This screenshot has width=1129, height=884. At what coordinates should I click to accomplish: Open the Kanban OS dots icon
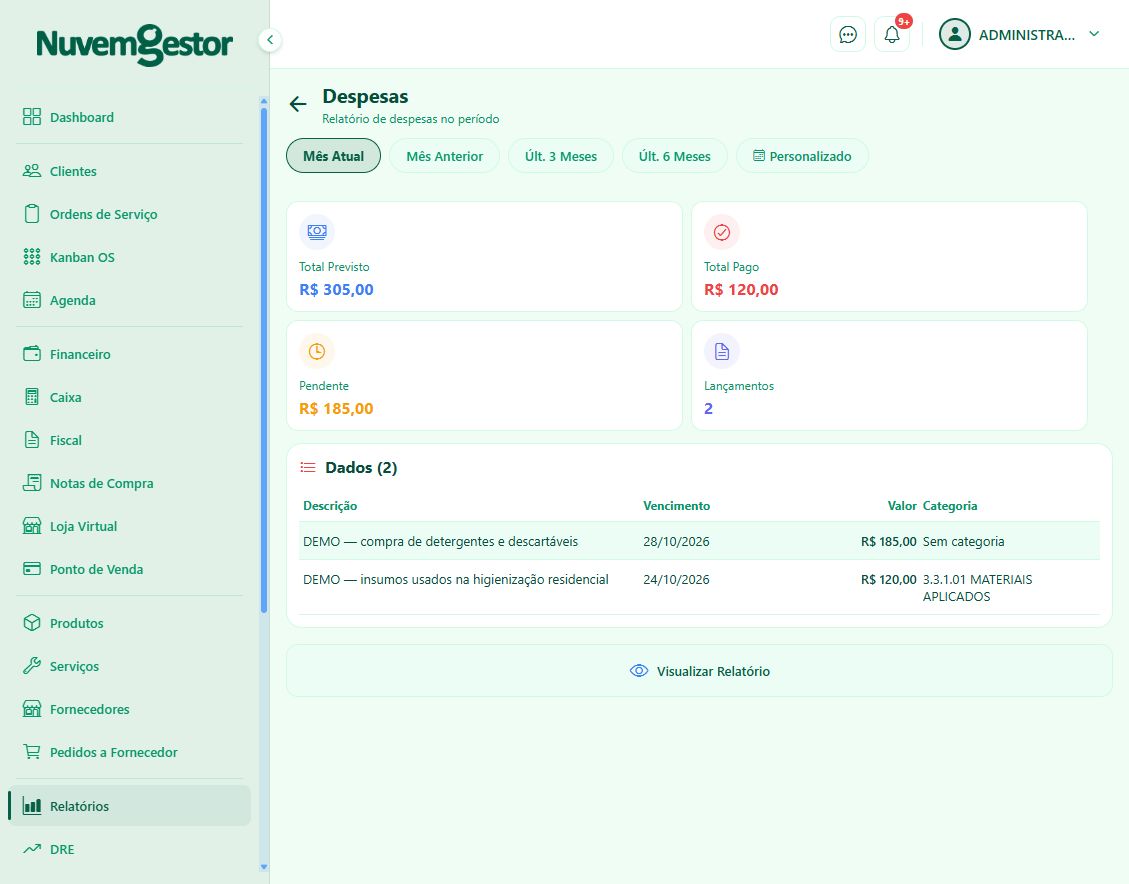tap(32, 257)
